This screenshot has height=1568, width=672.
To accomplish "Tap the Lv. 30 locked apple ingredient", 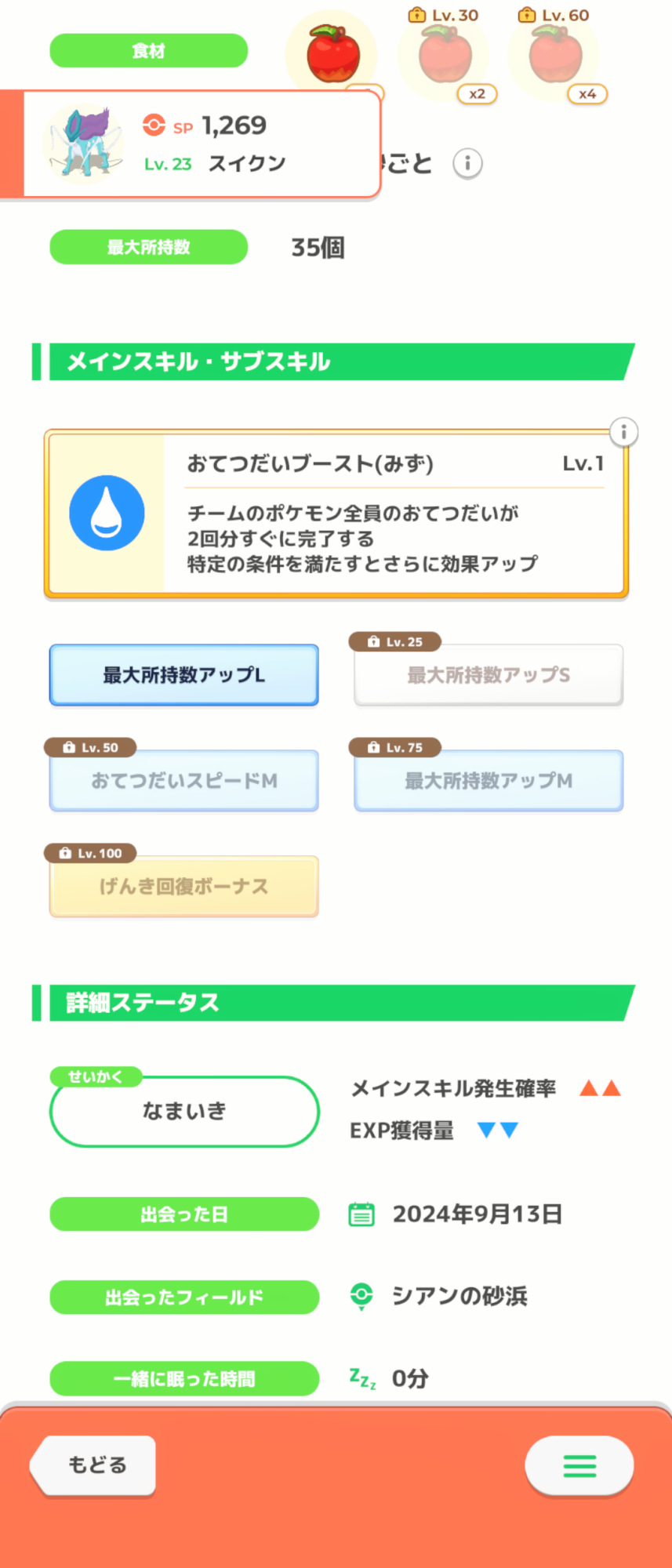I will pos(445,55).
